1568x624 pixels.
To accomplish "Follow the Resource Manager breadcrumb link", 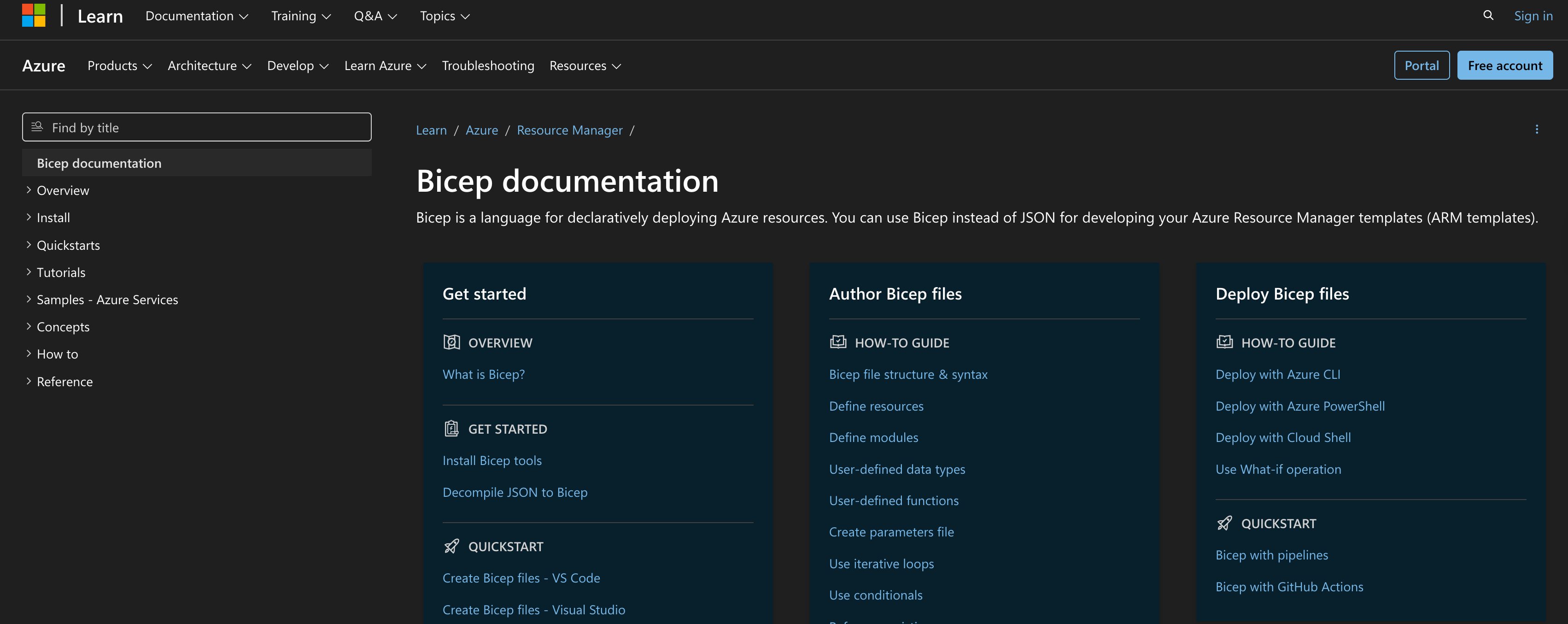I will [569, 130].
